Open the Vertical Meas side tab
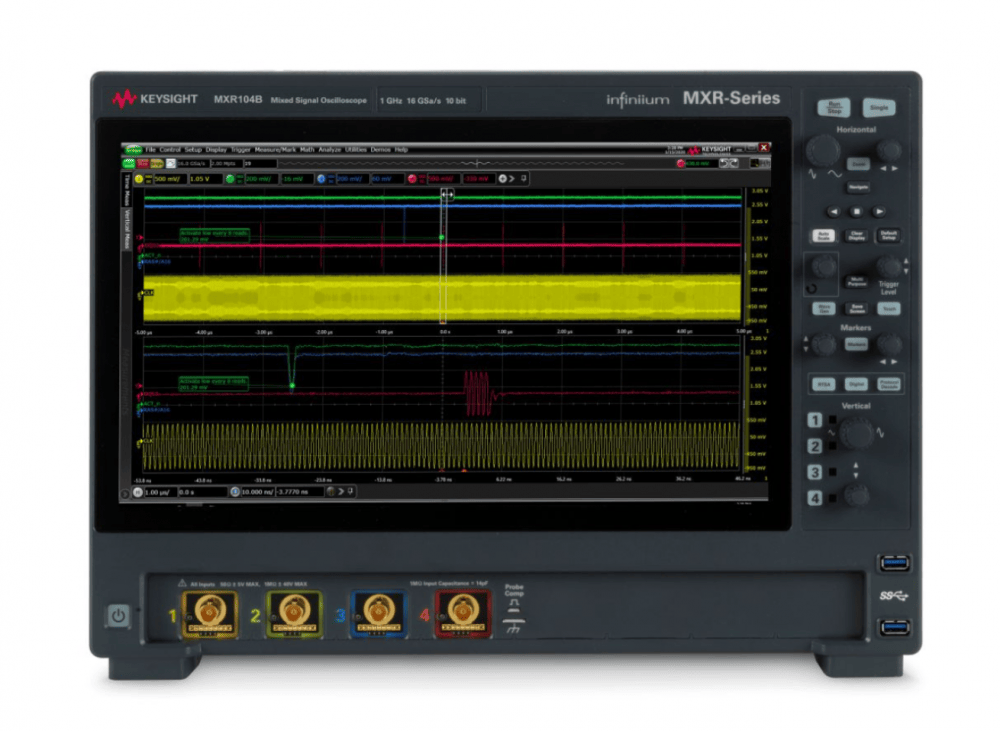 click(x=126, y=228)
